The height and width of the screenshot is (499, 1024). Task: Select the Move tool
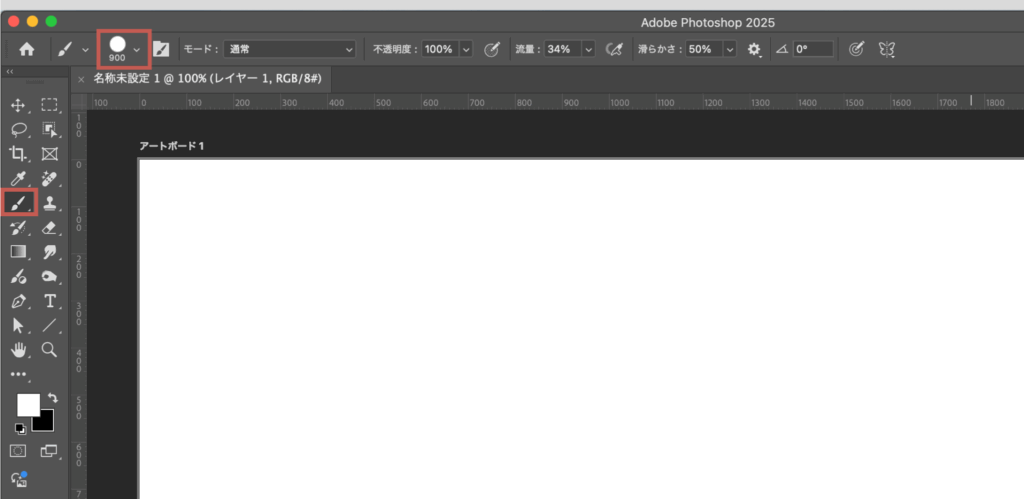[18, 105]
